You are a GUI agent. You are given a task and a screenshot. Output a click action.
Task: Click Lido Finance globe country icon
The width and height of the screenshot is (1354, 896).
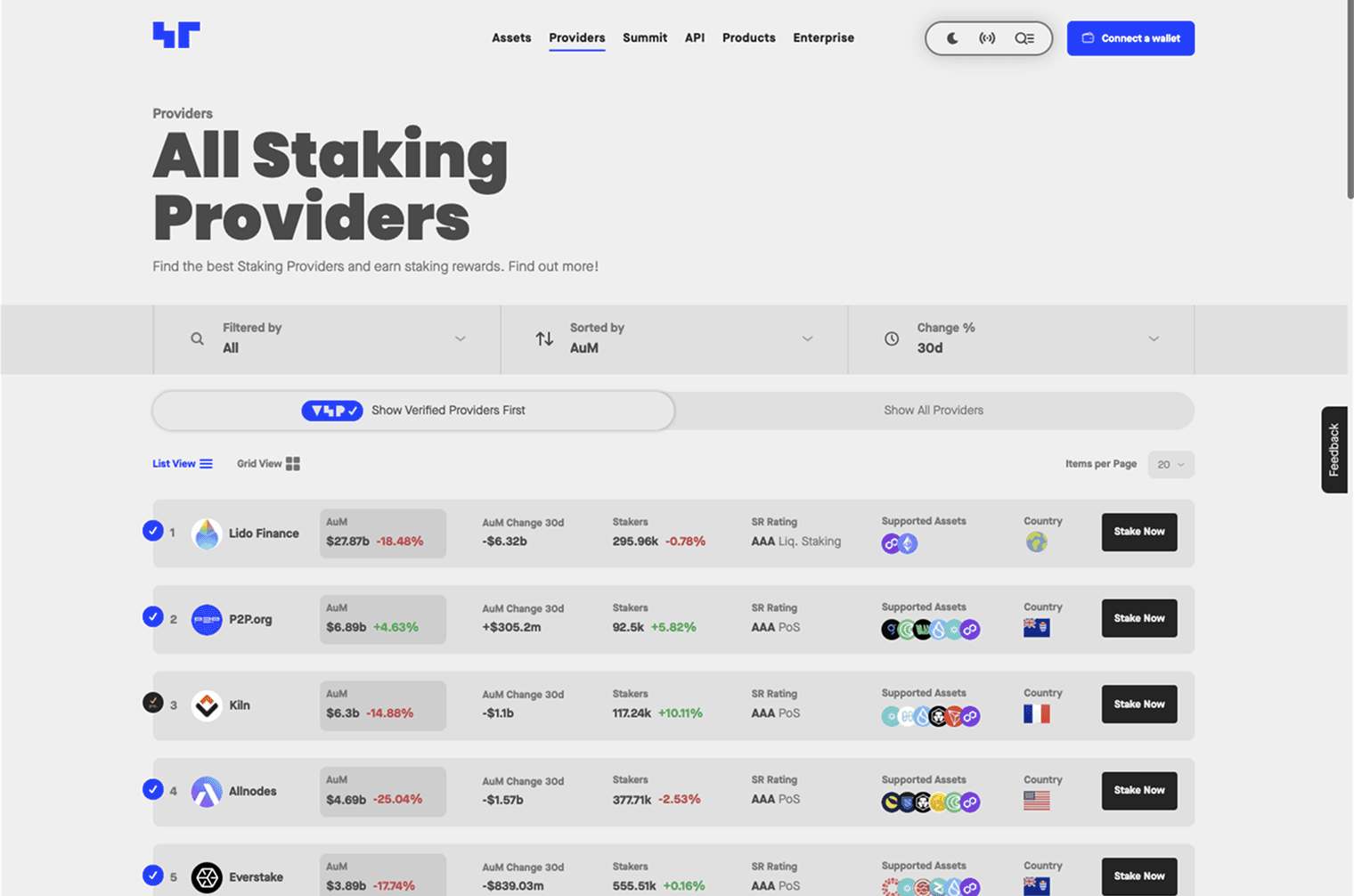click(x=1036, y=542)
